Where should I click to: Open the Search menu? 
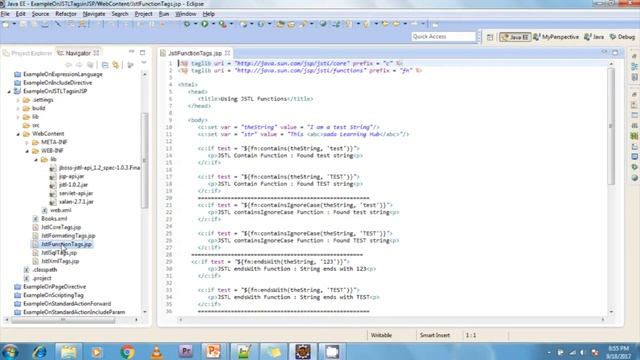[120, 14]
